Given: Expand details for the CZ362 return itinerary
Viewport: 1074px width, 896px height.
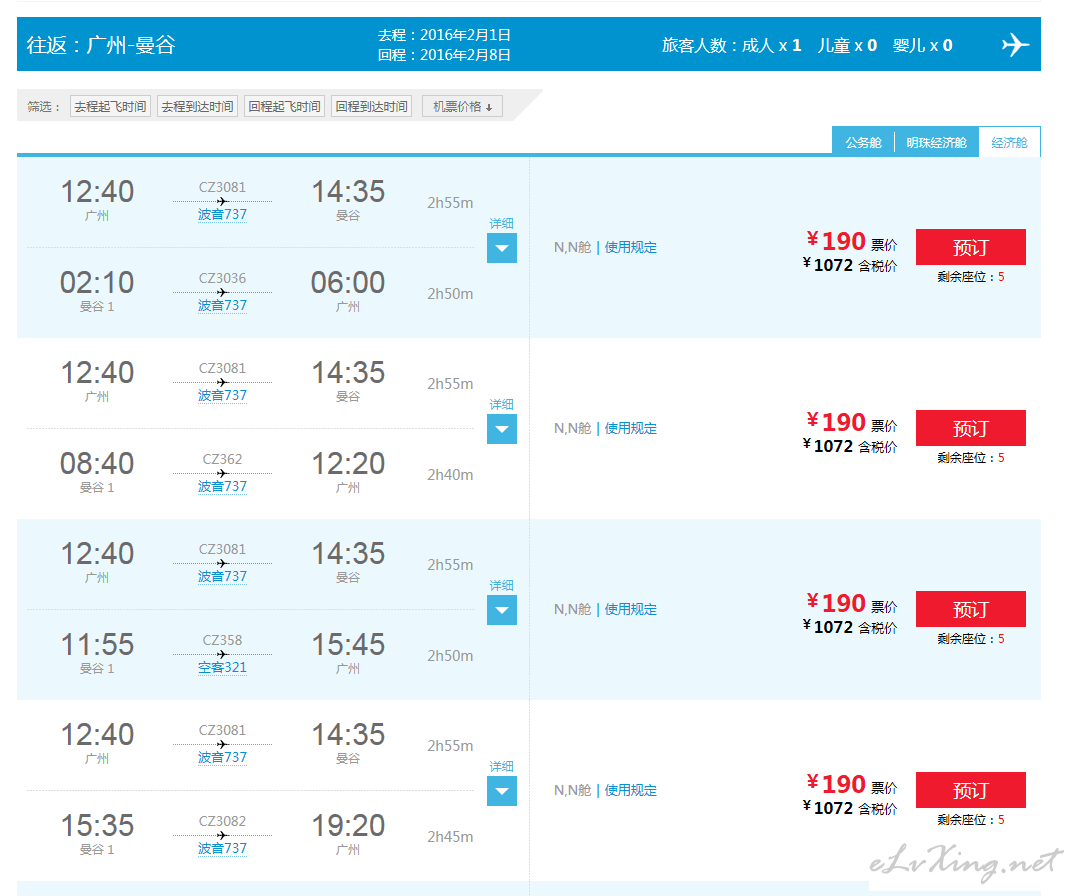Looking at the screenshot, I should [x=502, y=429].
